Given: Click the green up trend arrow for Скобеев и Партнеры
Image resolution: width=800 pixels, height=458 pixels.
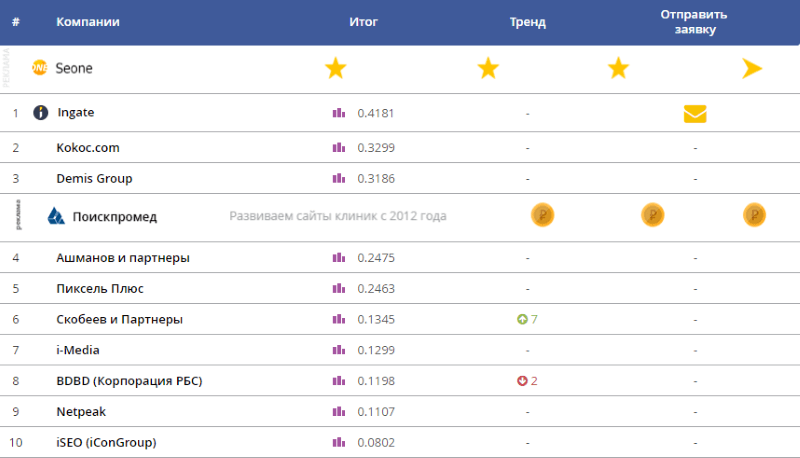Looking at the screenshot, I should [x=522, y=319].
